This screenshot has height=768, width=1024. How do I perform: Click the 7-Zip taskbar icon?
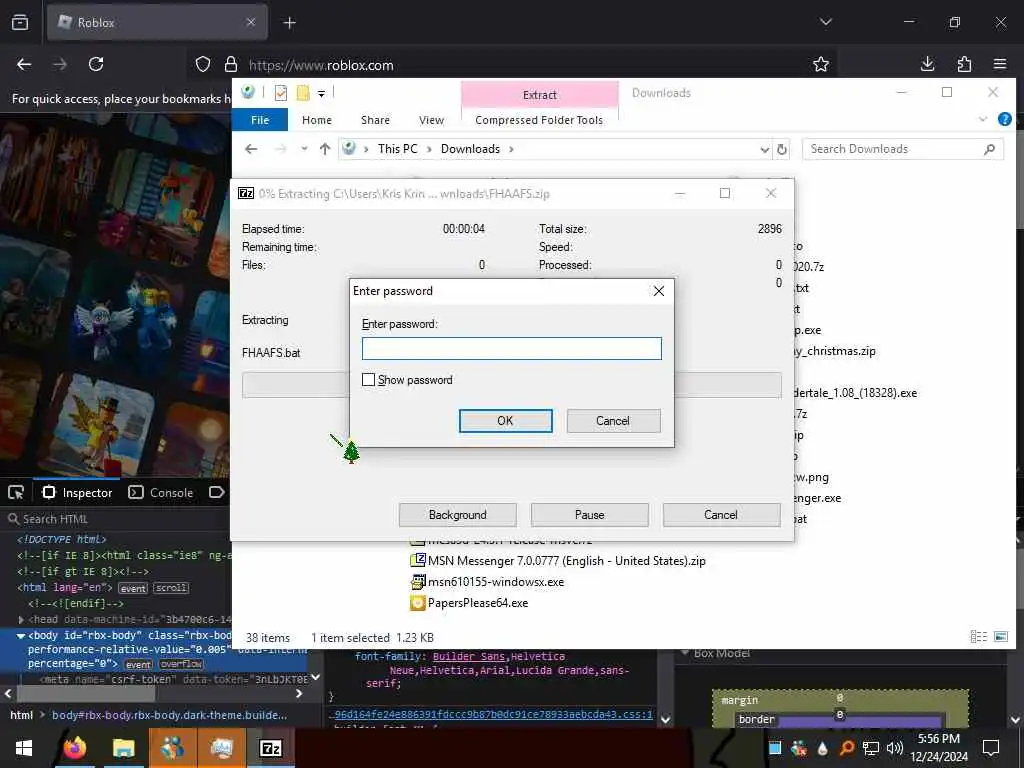pyautogui.click(x=270, y=748)
